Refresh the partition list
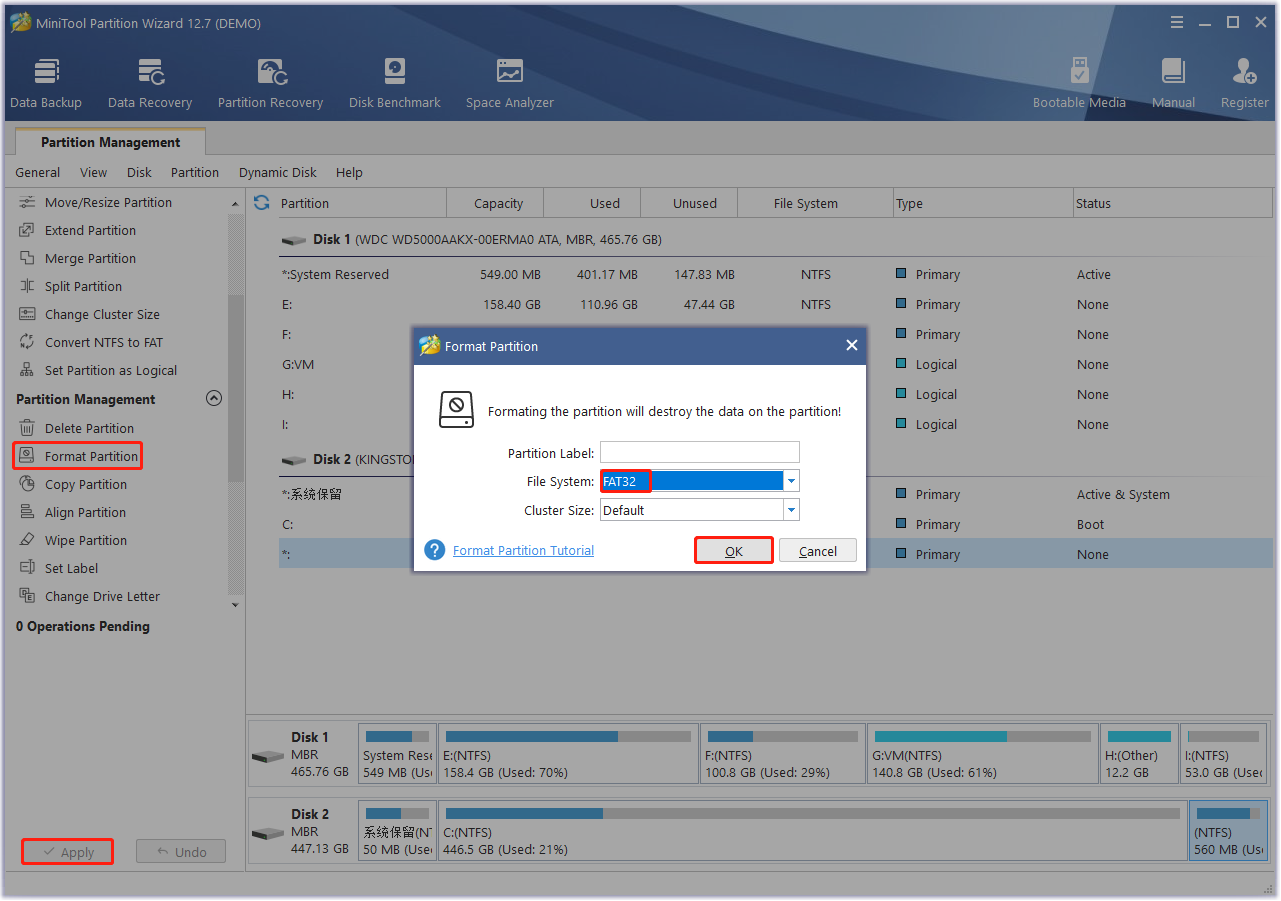The width and height of the screenshot is (1281, 901). pyautogui.click(x=262, y=203)
